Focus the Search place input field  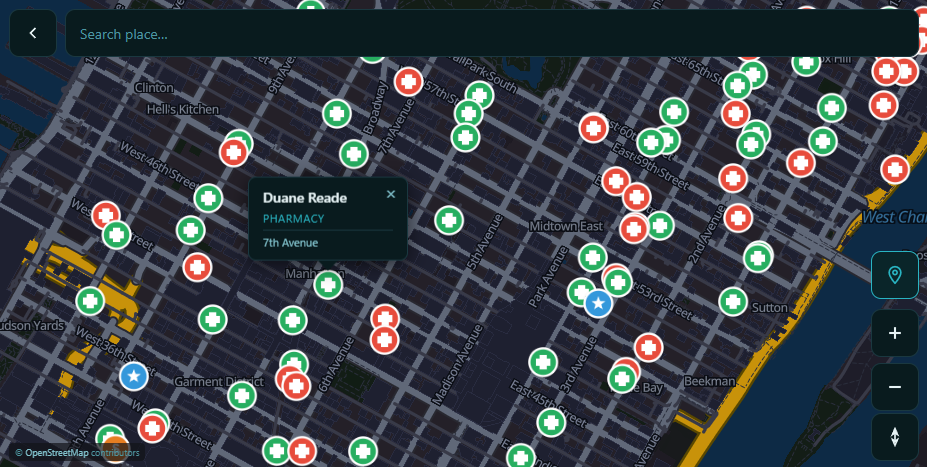click(x=492, y=33)
